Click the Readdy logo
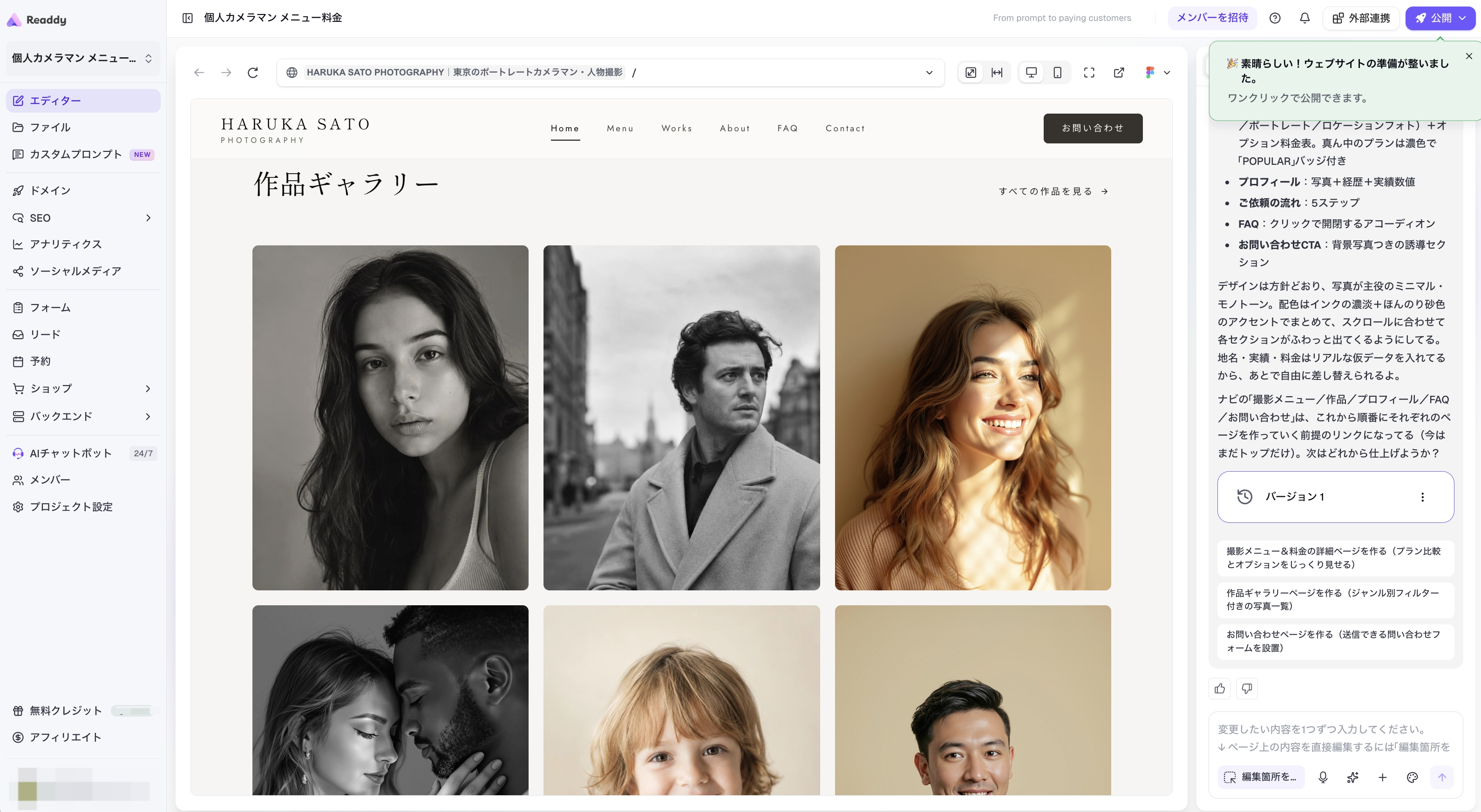The image size is (1481, 812). coord(37,20)
